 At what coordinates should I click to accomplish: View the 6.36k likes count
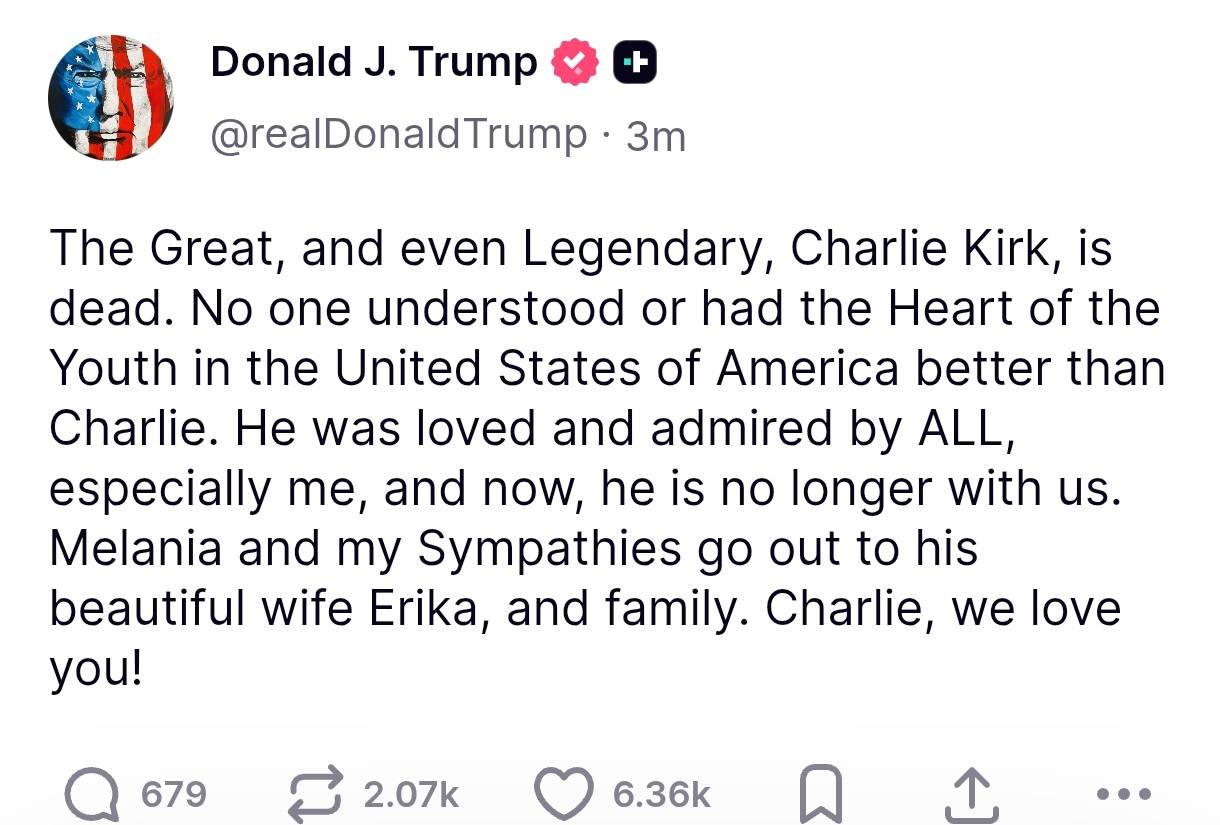(x=661, y=795)
